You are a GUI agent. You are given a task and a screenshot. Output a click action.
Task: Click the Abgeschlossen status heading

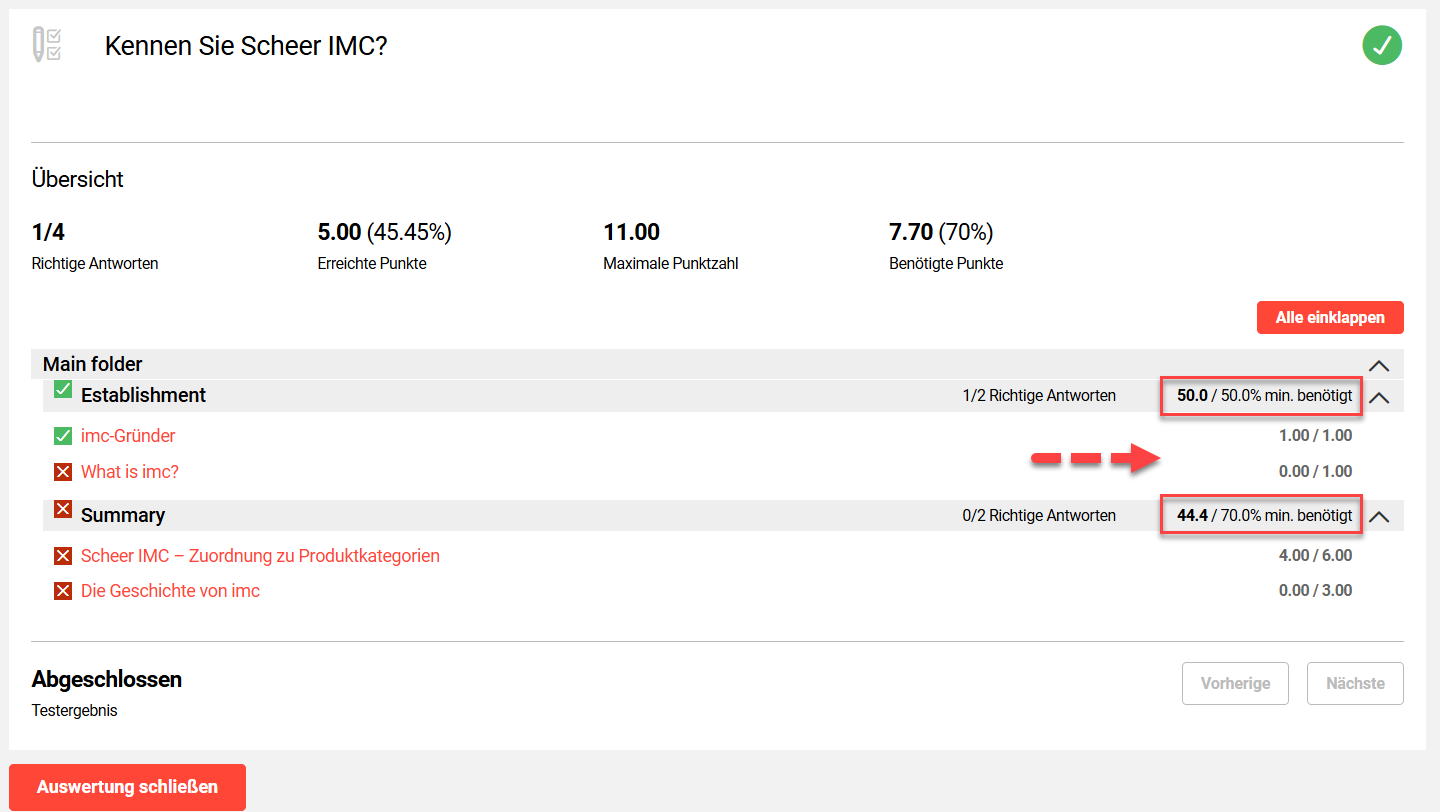[107, 680]
